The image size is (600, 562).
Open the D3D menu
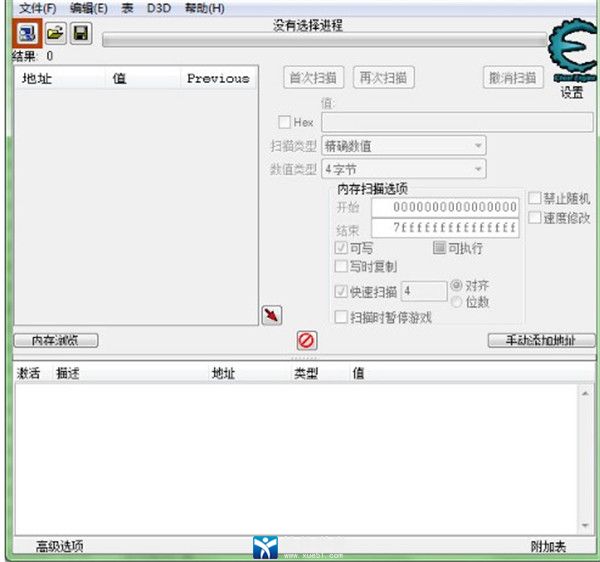(x=159, y=8)
